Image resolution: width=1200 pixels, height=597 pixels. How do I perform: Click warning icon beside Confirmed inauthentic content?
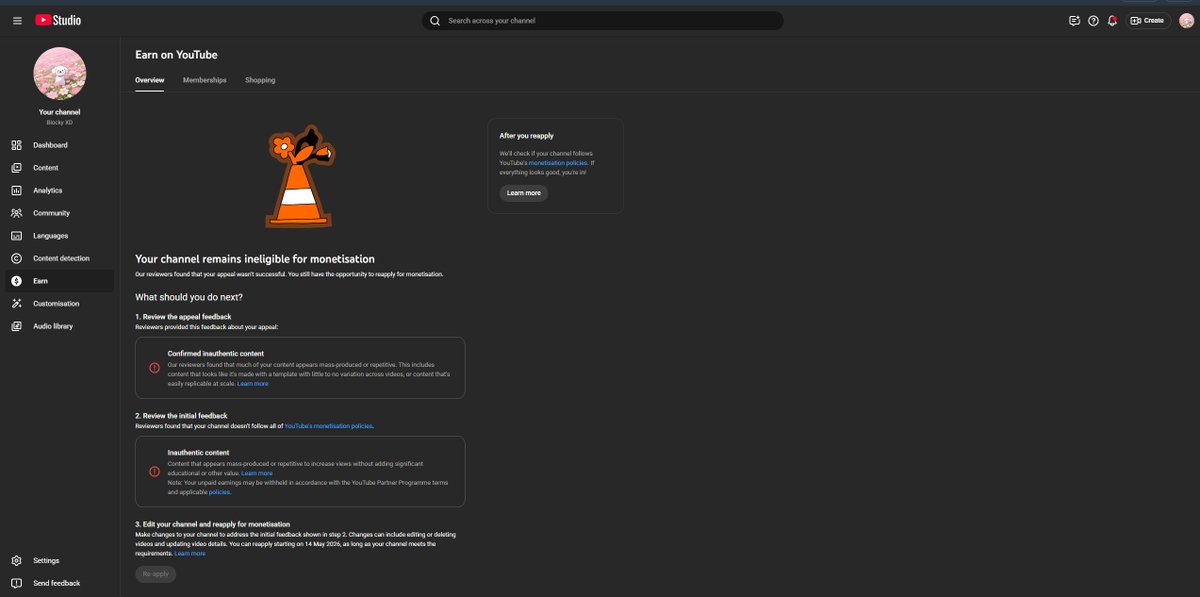pyautogui.click(x=154, y=368)
